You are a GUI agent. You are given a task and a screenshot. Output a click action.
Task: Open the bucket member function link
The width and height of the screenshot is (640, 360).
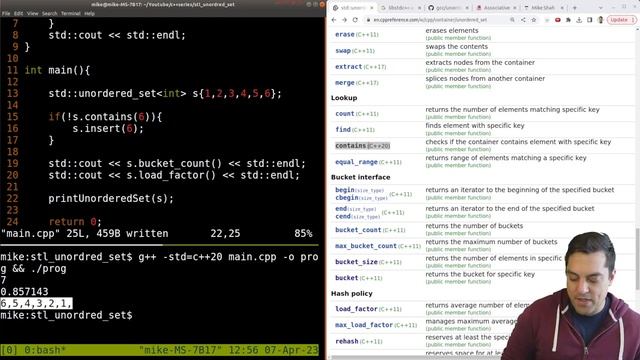click(x=347, y=278)
